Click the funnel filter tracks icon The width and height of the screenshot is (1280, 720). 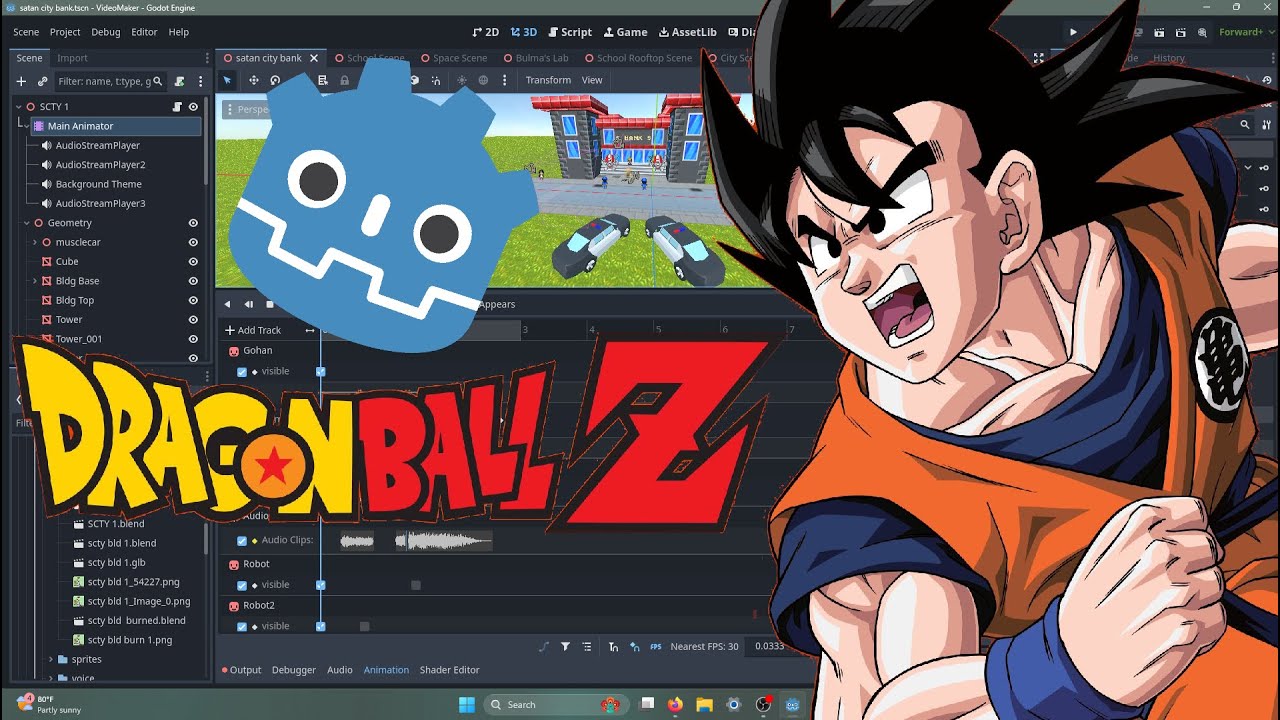tap(565, 646)
